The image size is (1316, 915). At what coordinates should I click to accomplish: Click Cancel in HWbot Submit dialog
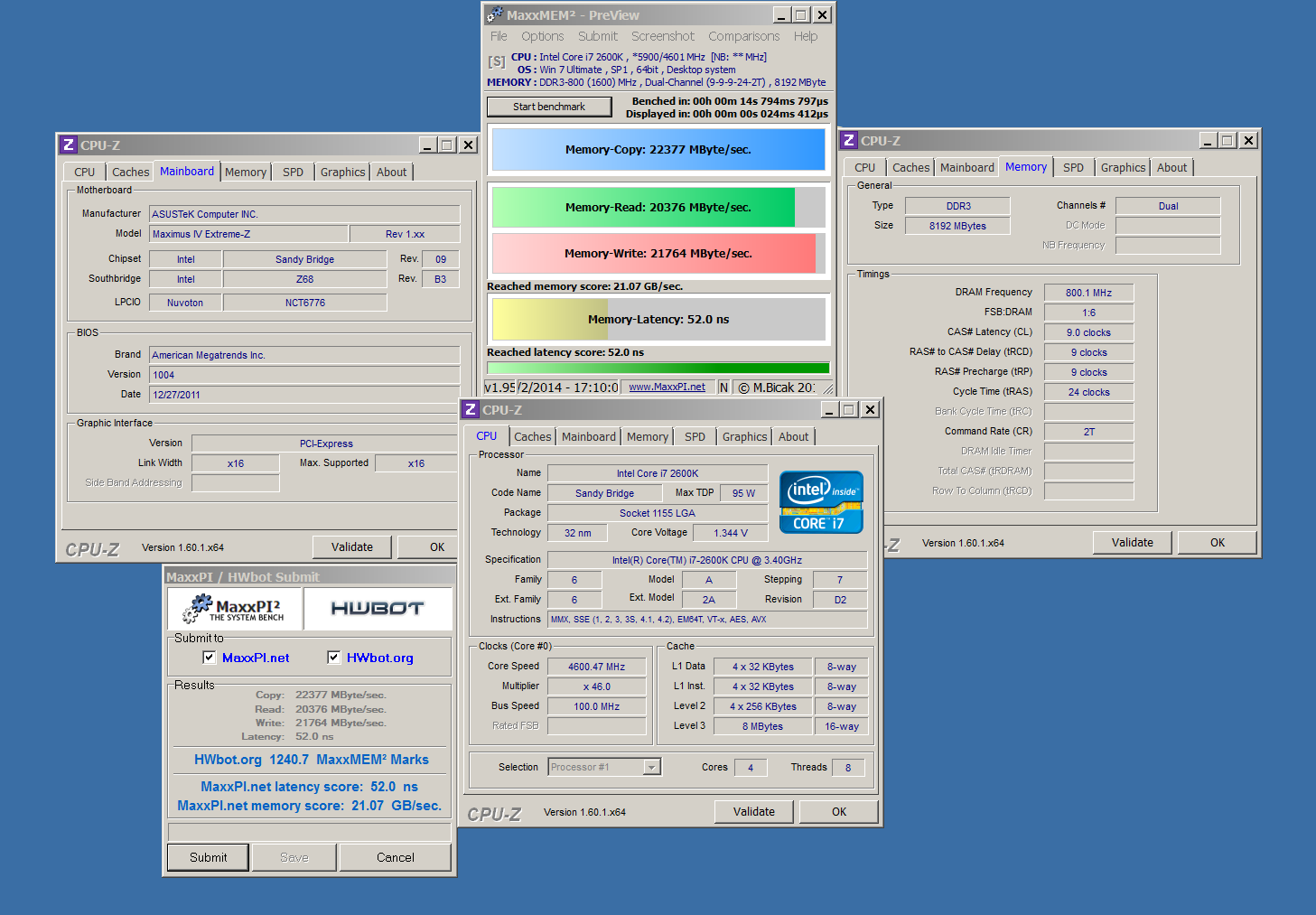point(396,857)
